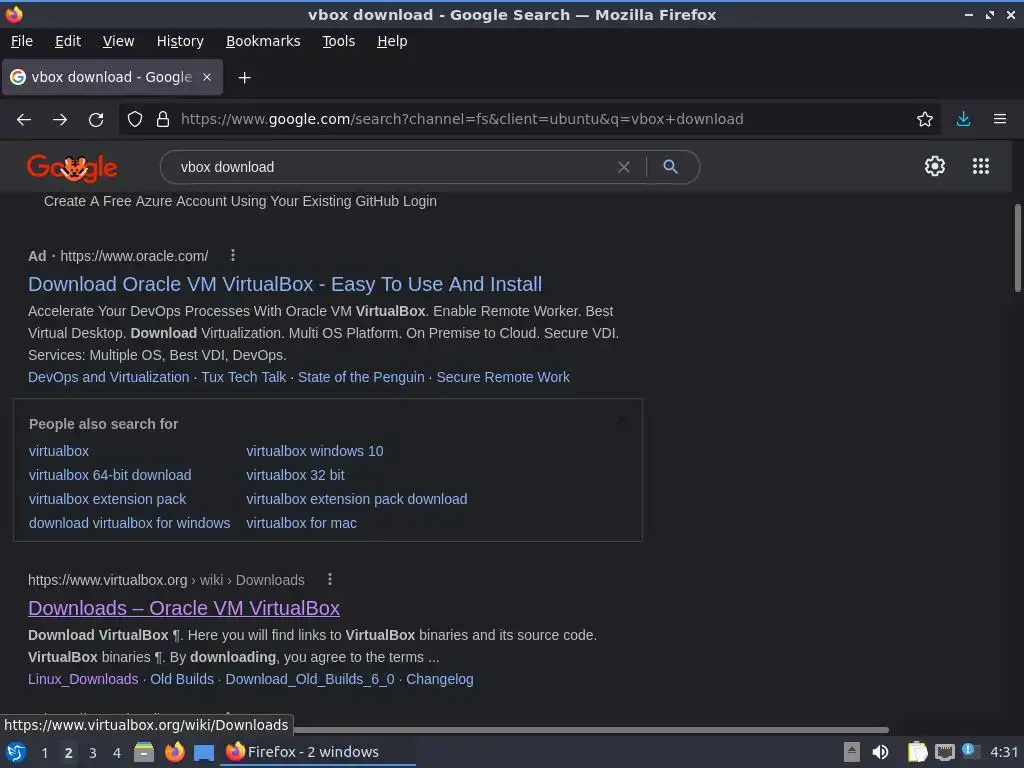Open Download Oracle VM VirtualBox ad link

285,284
